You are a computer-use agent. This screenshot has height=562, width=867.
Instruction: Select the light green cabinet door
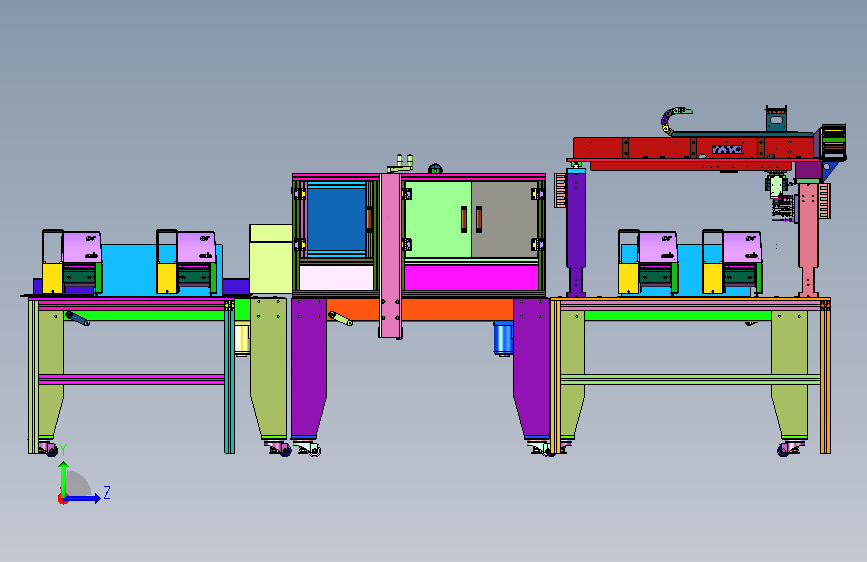click(438, 219)
